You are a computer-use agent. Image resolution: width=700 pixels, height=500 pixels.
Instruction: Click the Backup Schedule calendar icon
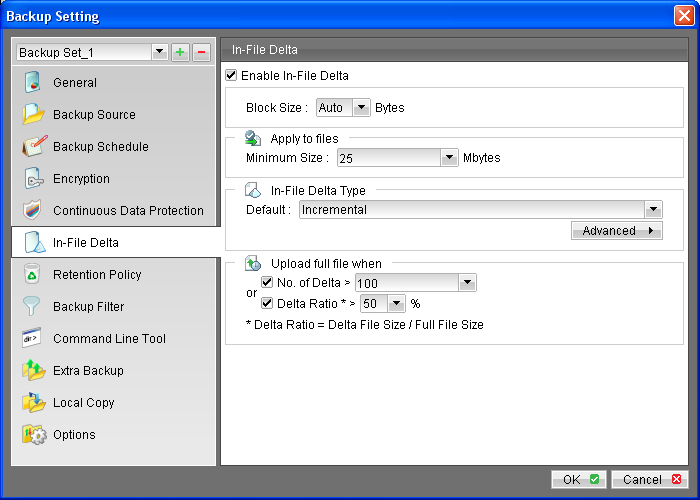34,147
